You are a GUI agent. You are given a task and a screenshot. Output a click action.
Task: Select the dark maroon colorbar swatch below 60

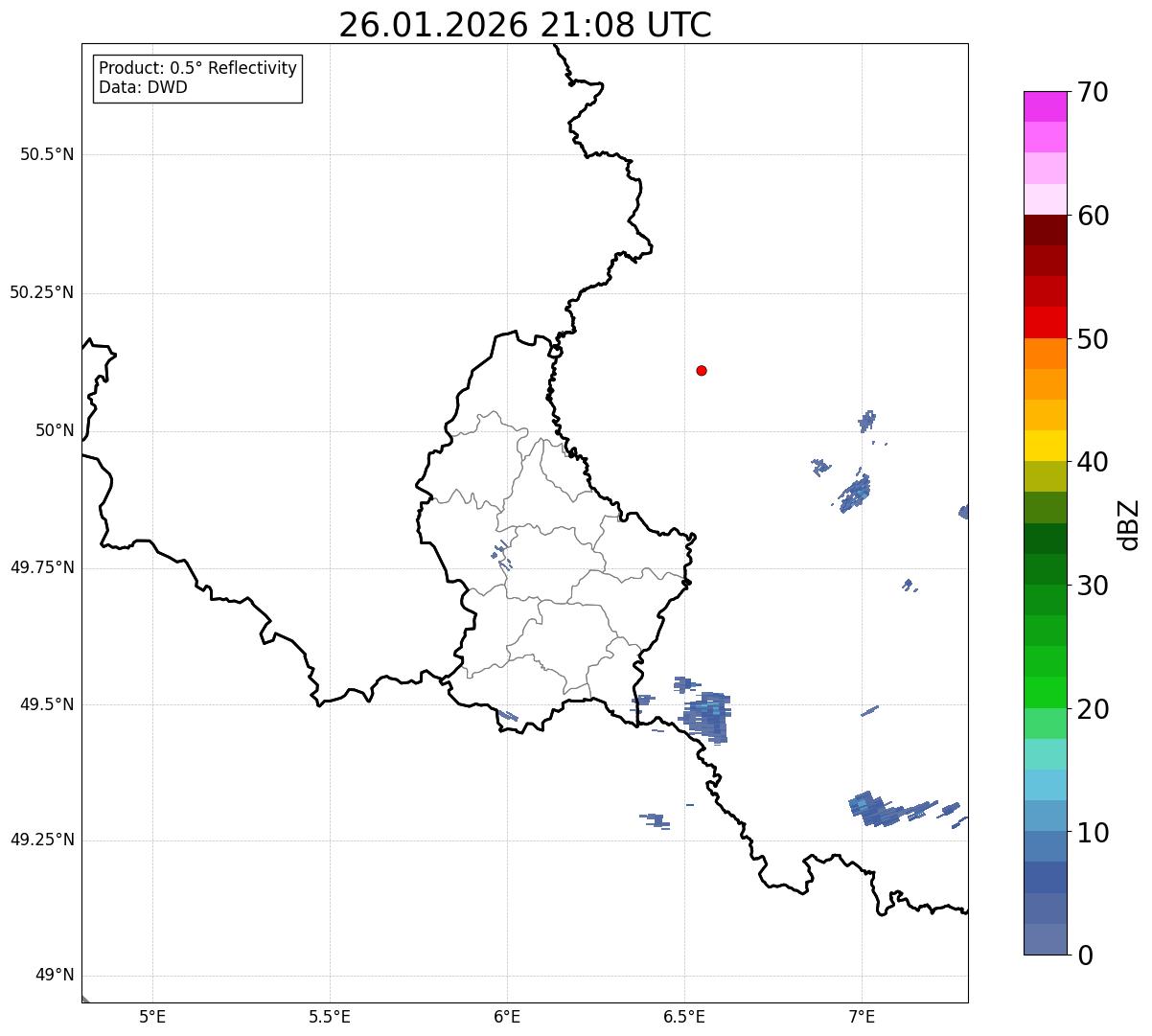tap(1045, 230)
